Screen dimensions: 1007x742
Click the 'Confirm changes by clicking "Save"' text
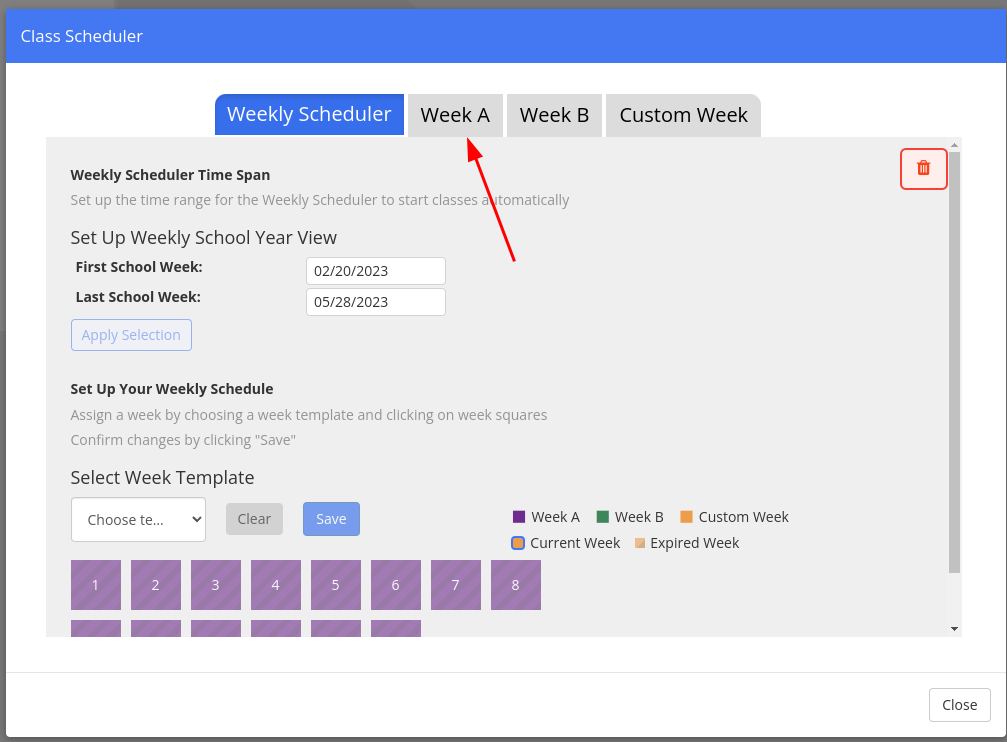tap(183, 440)
